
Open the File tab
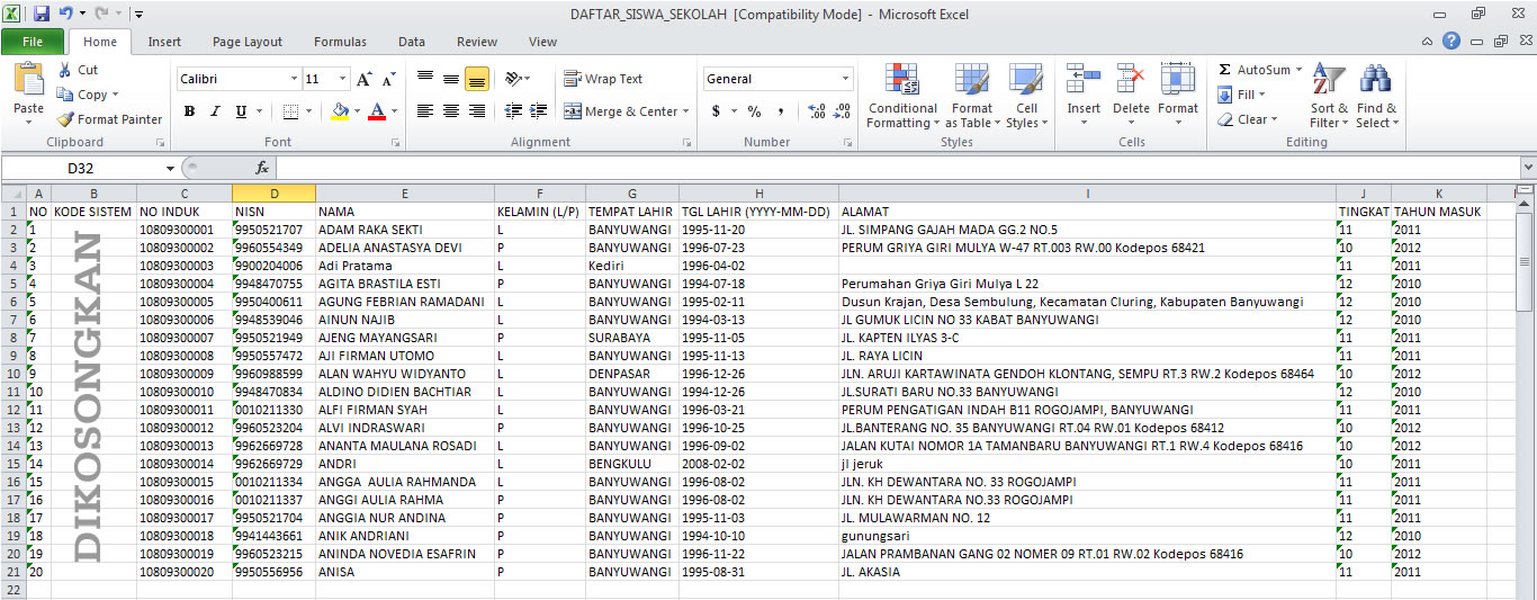[32, 42]
